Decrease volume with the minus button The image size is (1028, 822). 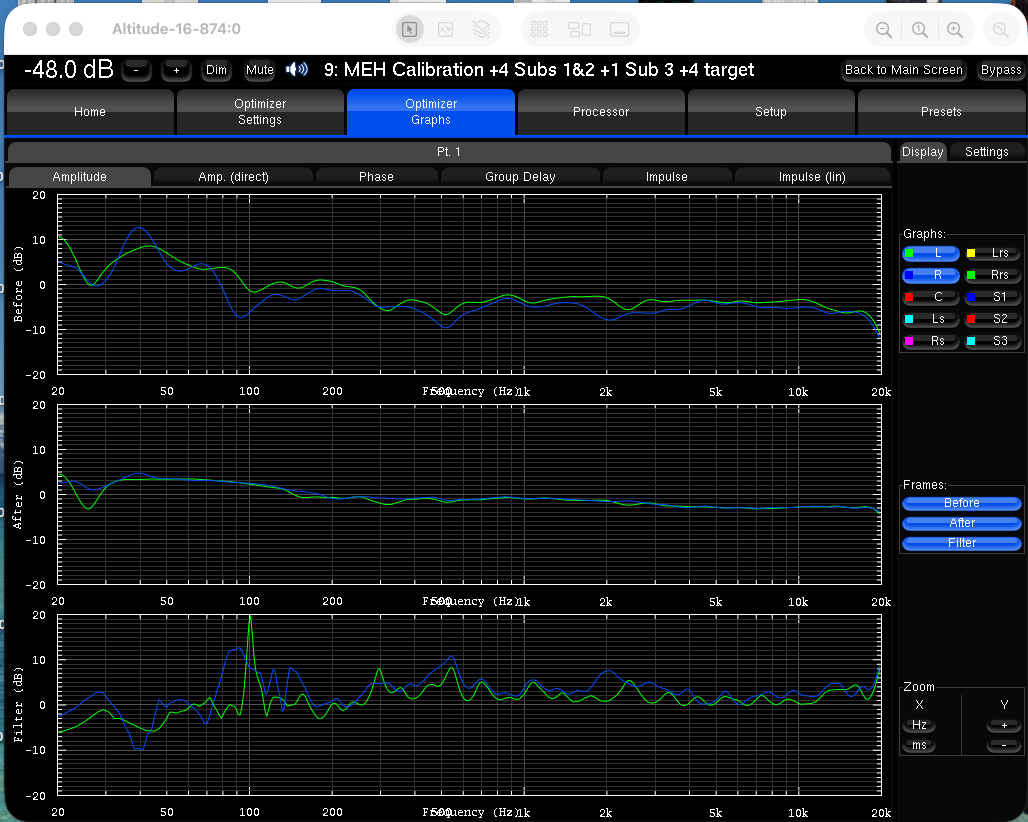click(x=136, y=70)
